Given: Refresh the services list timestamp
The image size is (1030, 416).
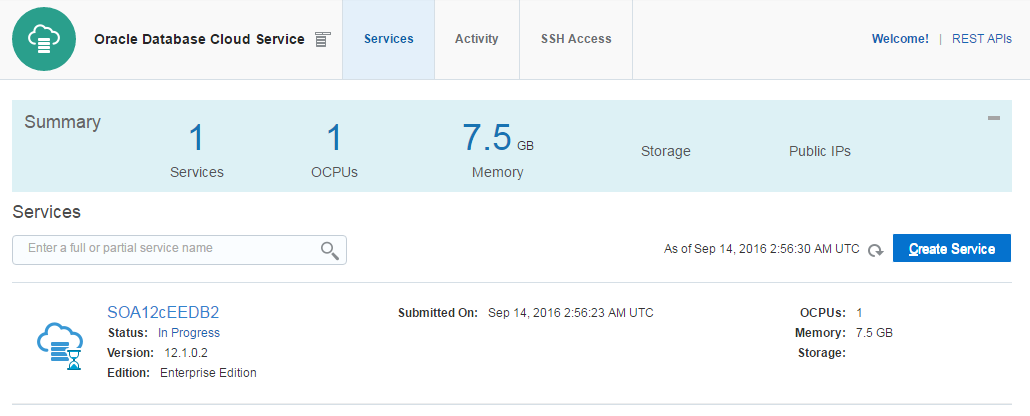Looking at the screenshot, I should (x=875, y=250).
